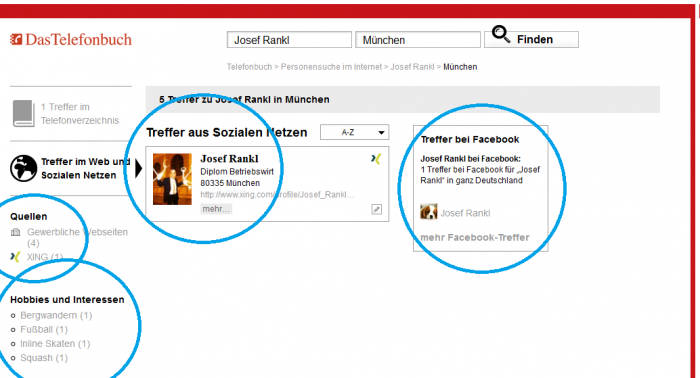Open Josef Rankl profile photo thumbnail
The image size is (700, 378).
(x=172, y=179)
